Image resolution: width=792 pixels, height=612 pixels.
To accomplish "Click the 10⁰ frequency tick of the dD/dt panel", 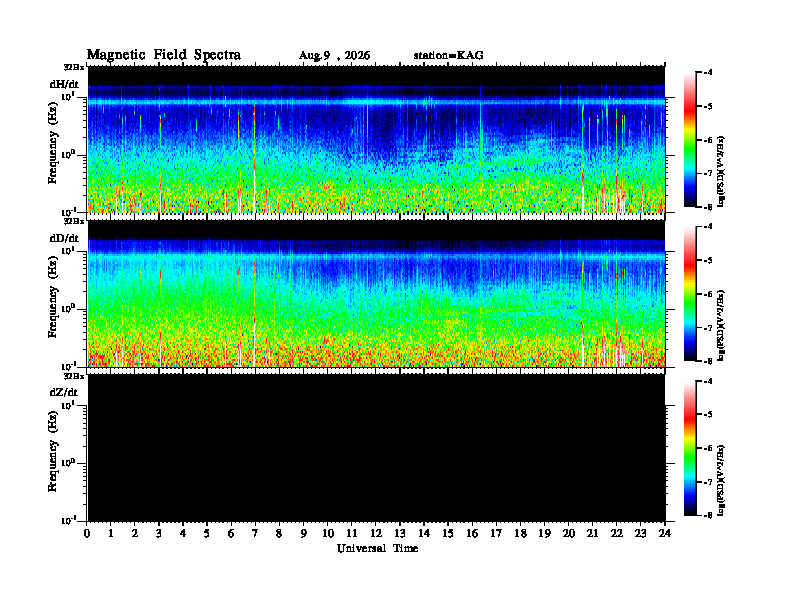I will click(68, 309).
